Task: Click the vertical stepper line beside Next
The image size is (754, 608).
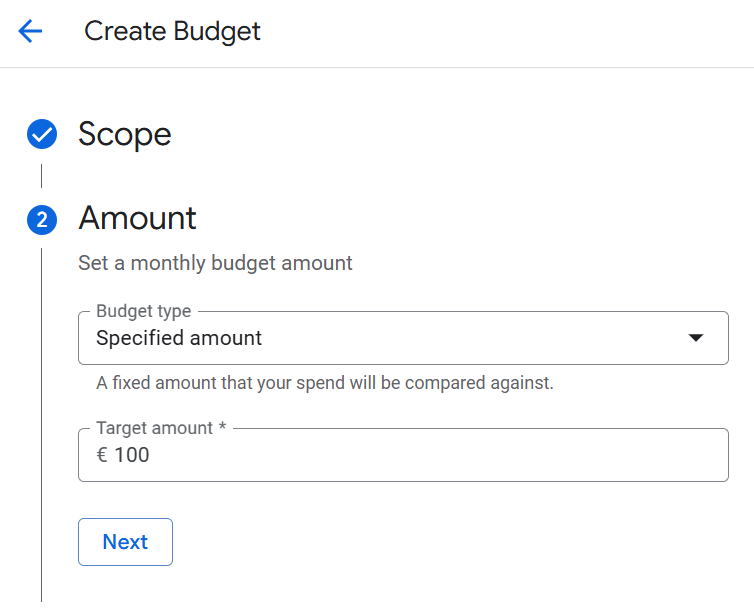Action: point(41,542)
